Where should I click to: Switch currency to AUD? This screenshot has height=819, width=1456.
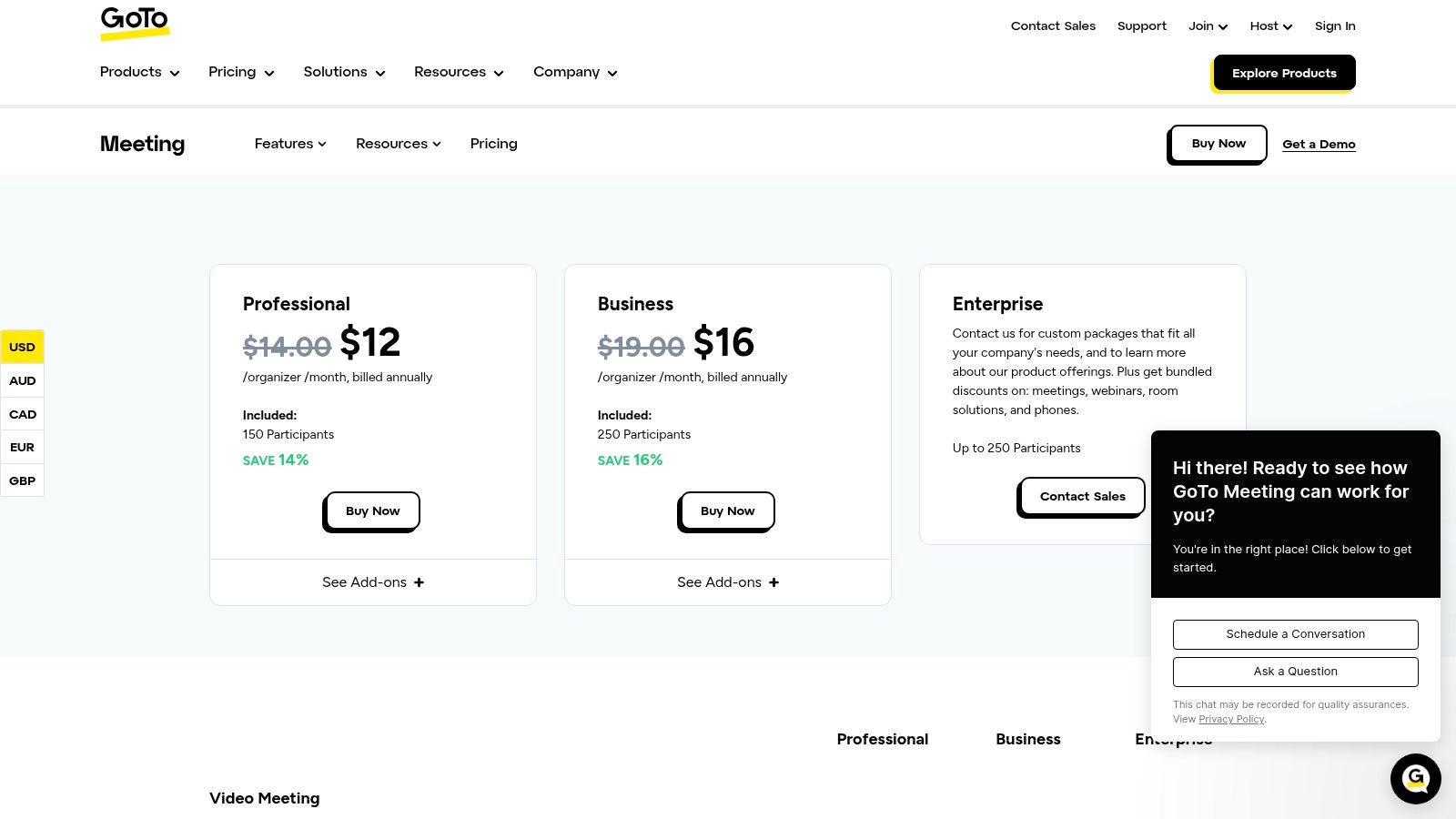tap(22, 380)
